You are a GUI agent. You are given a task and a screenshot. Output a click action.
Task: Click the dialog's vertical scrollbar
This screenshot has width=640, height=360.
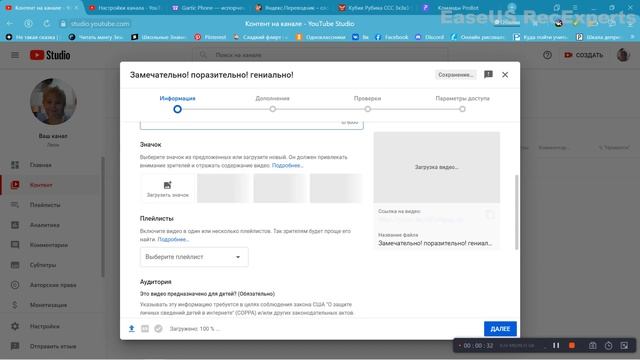(x=516, y=212)
